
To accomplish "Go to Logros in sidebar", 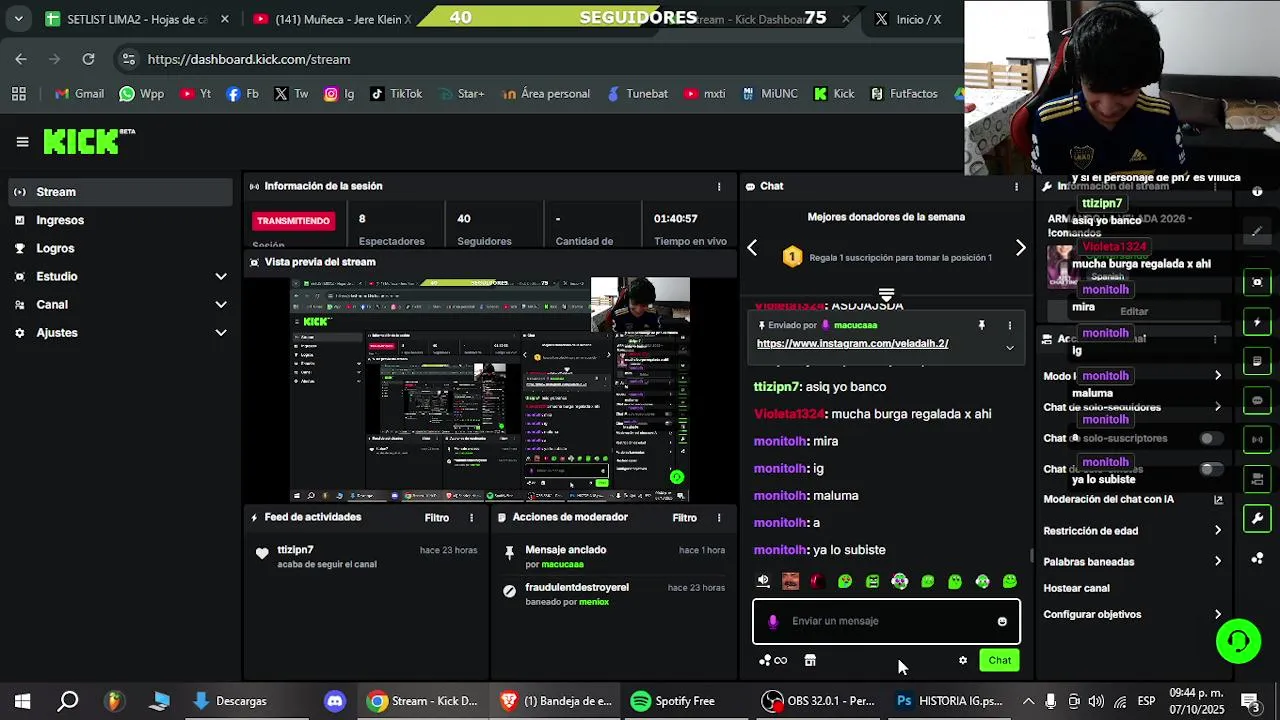I will click(x=120, y=248).
